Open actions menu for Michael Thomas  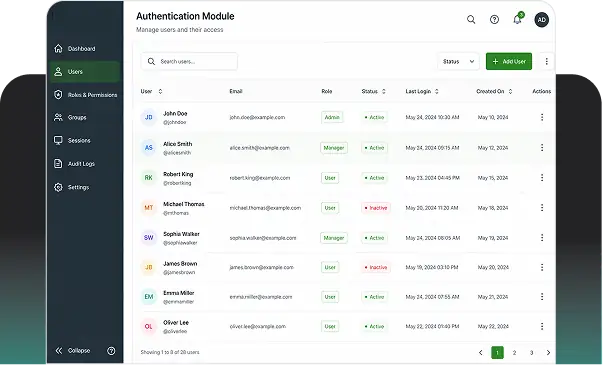coord(542,208)
